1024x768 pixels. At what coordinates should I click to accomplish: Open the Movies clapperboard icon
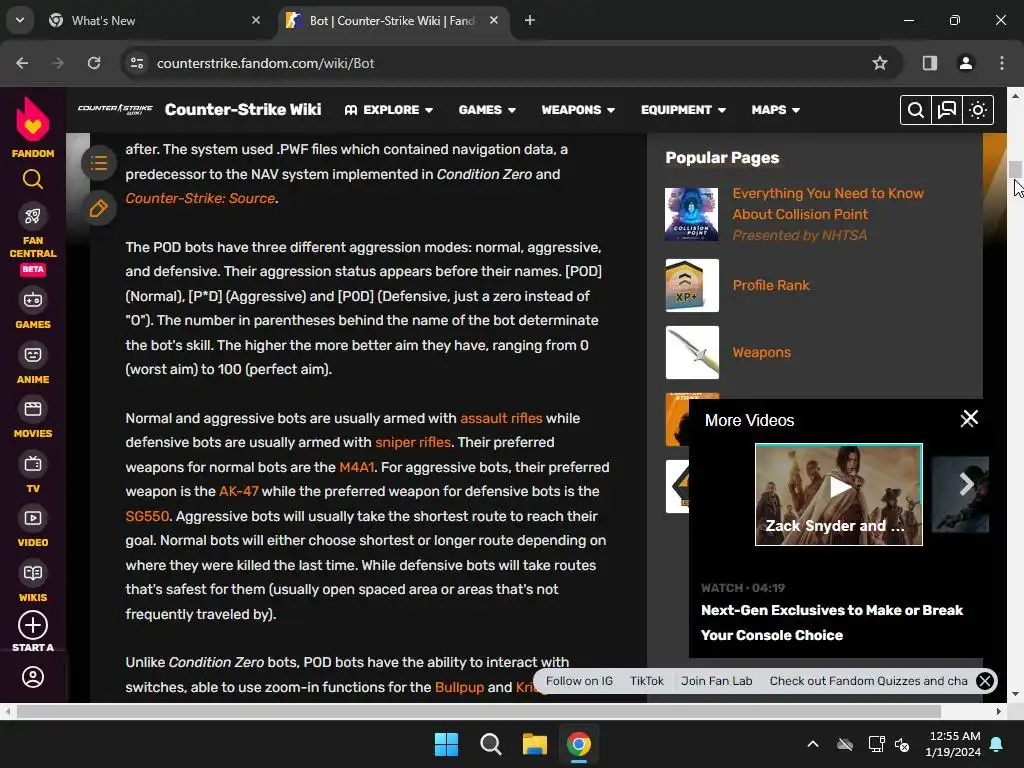[33, 409]
